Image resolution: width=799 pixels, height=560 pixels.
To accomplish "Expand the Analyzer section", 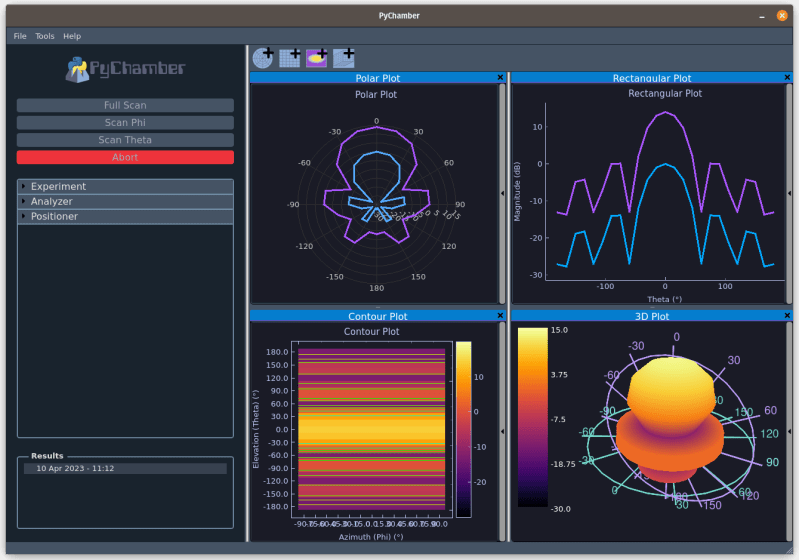I will coord(125,201).
